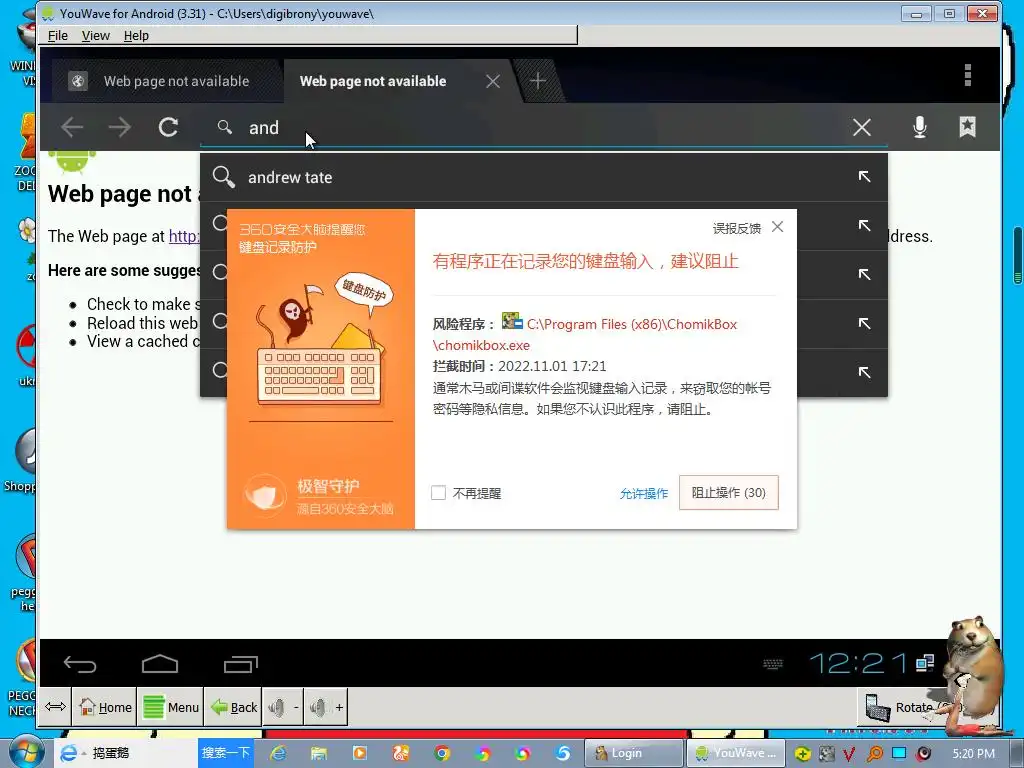The height and width of the screenshot is (768, 1024).
Task: Open a new tab with the plus
Action: (538, 81)
